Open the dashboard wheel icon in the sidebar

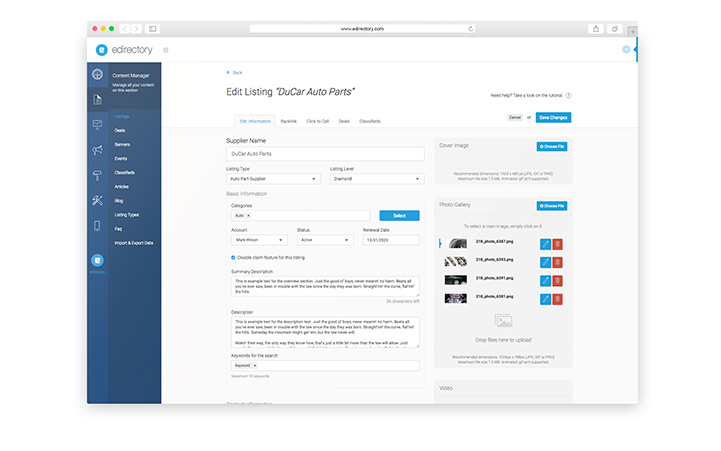click(97, 74)
